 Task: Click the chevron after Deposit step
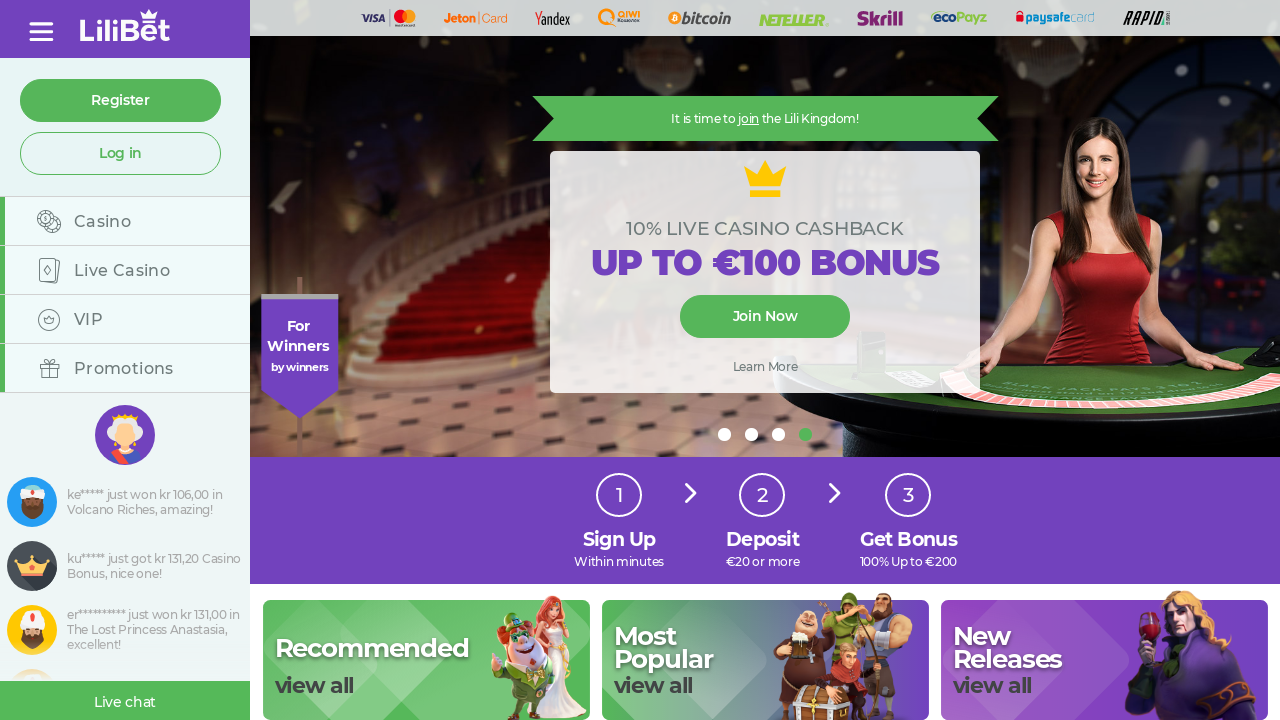click(x=834, y=493)
